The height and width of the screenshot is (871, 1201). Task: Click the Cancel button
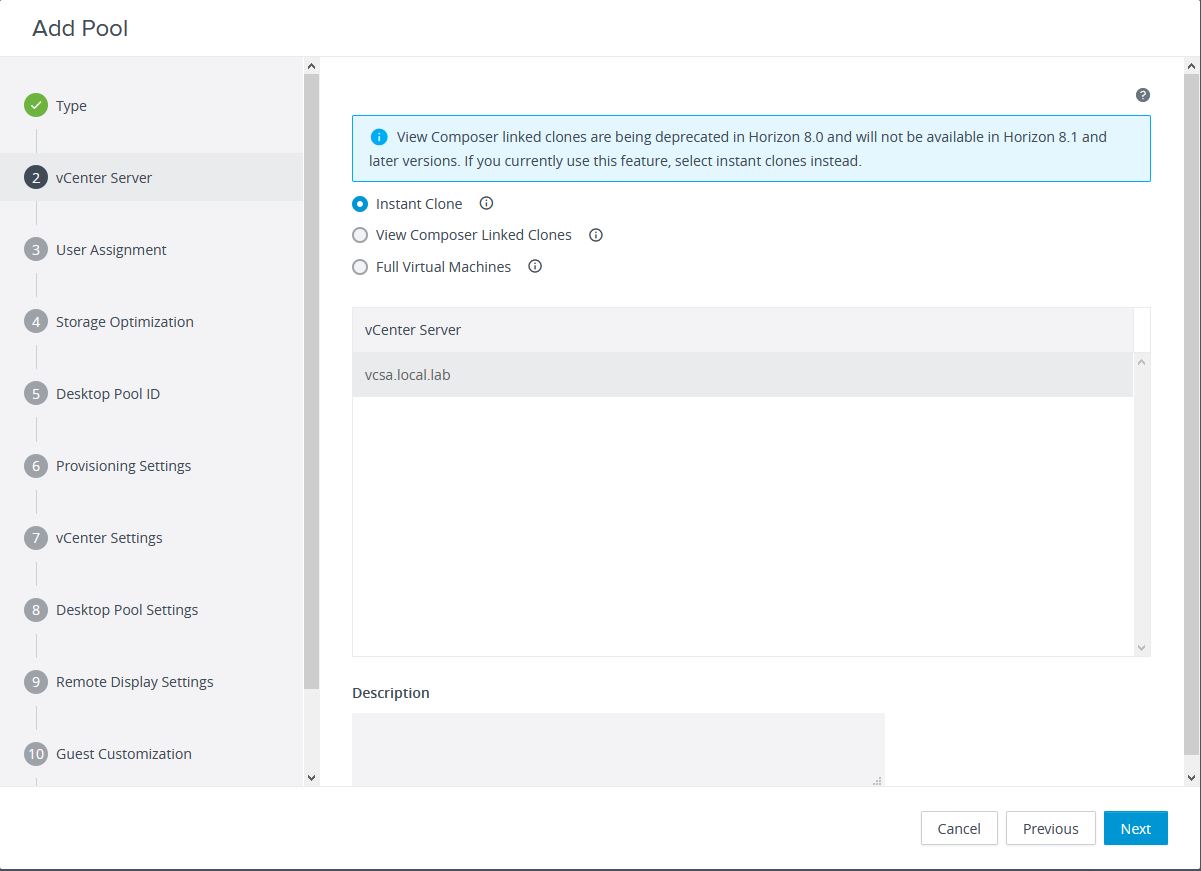tap(959, 828)
